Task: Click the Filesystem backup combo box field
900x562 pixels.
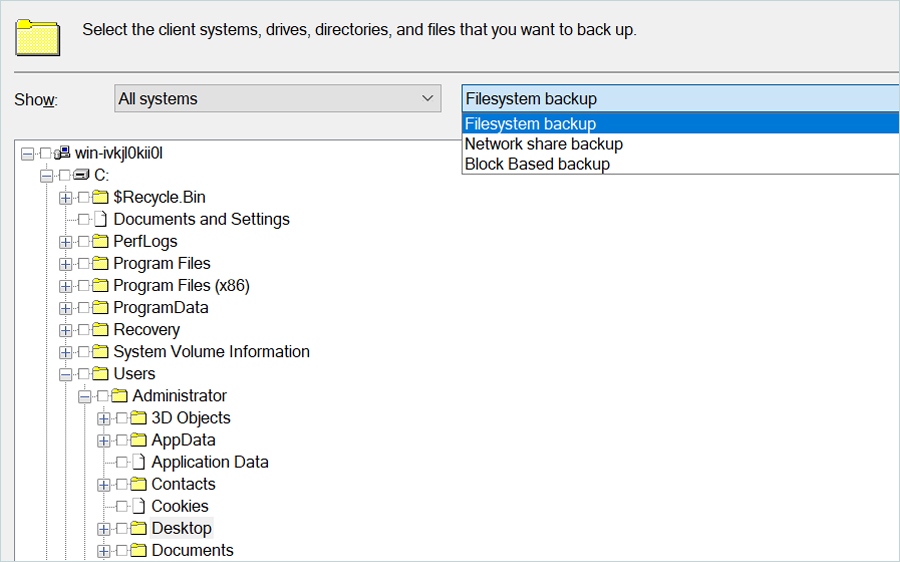Action: click(680, 99)
